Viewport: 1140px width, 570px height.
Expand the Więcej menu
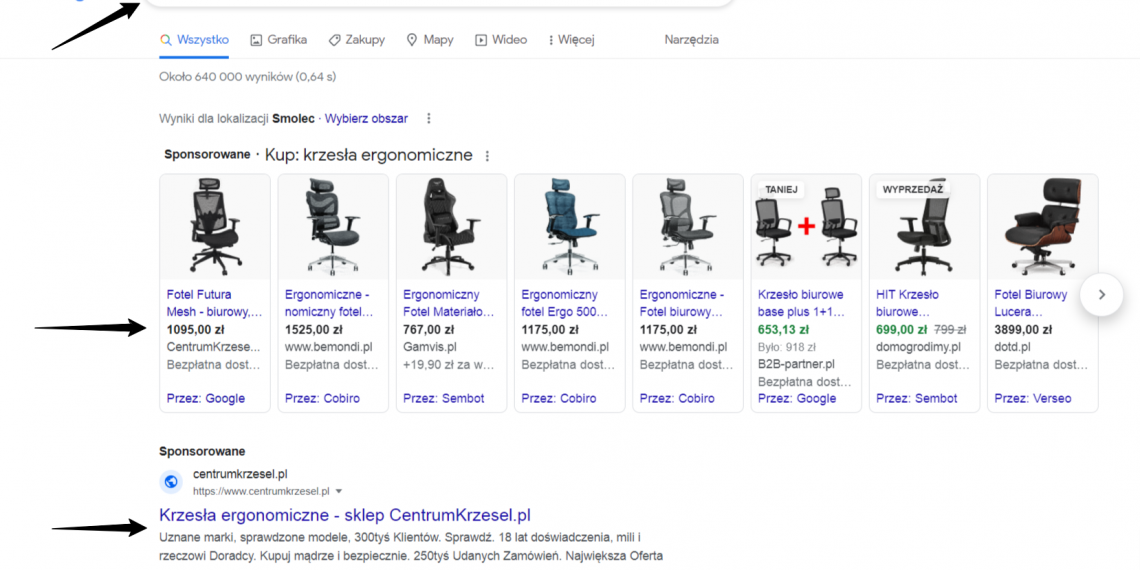pos(571,40)
